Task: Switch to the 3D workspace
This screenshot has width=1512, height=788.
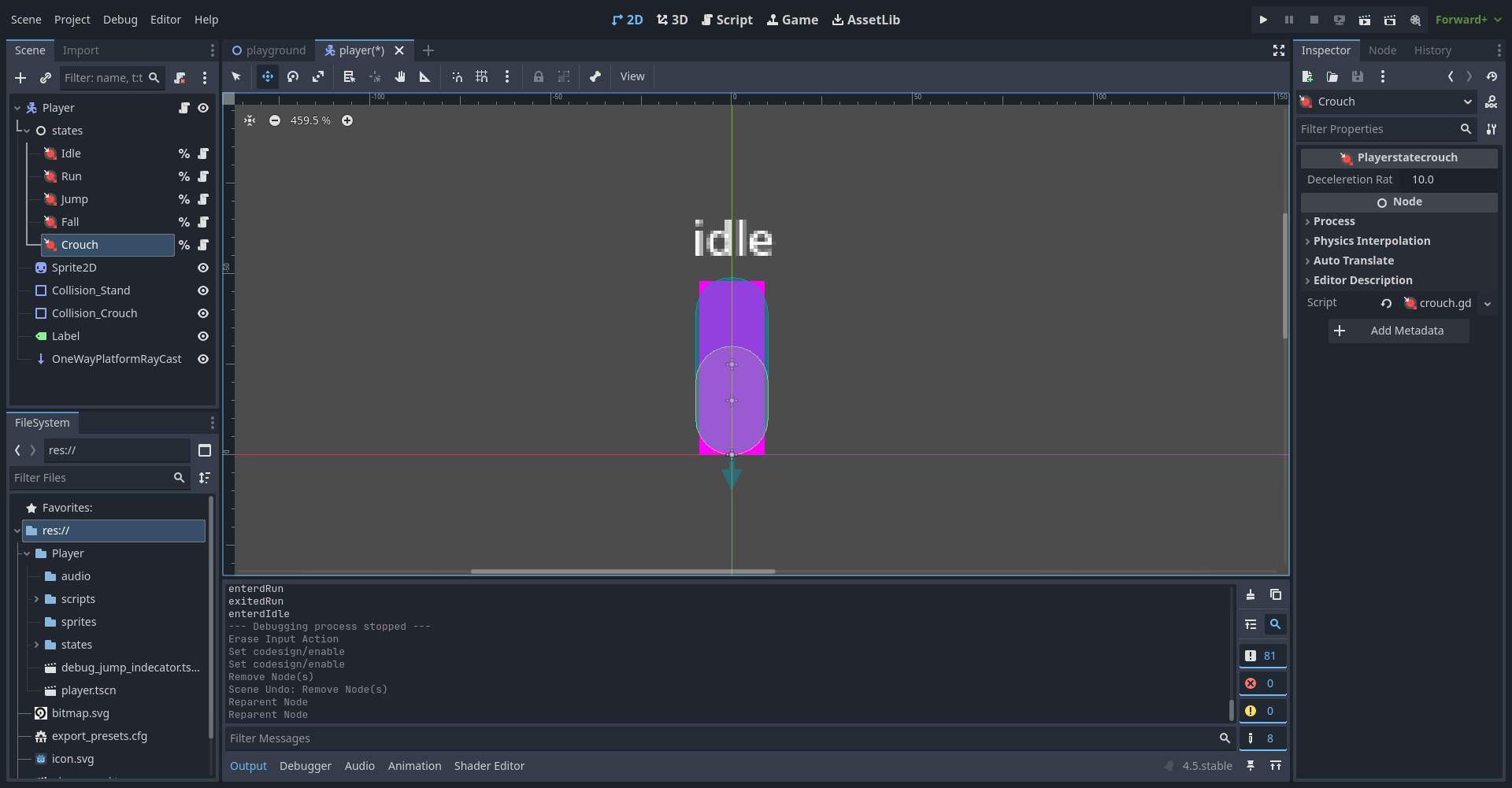Action: click(x=673, y=20)
